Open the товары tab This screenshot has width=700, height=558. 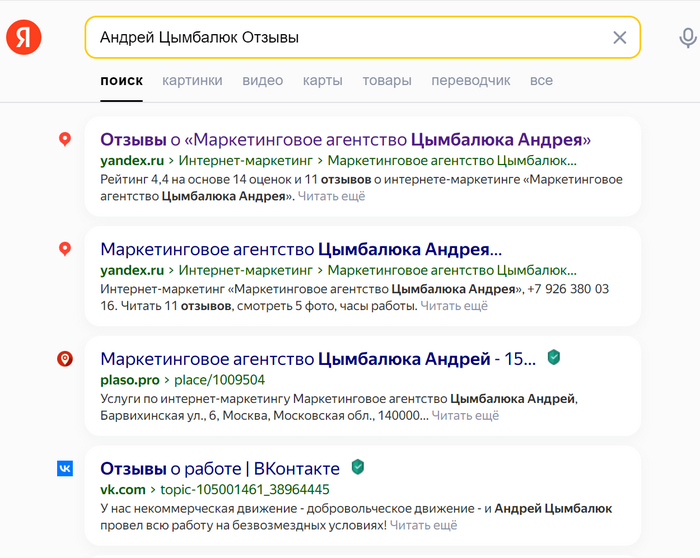[387, 80]
